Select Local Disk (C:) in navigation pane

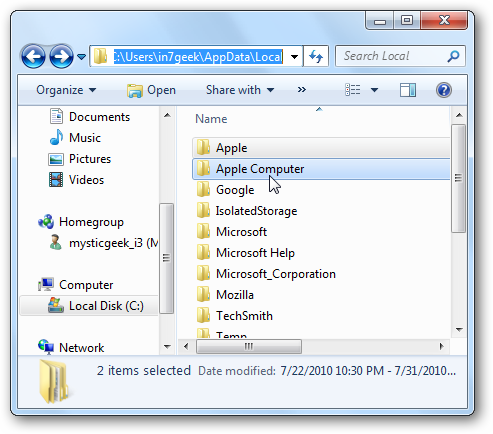tap(89, 306)
